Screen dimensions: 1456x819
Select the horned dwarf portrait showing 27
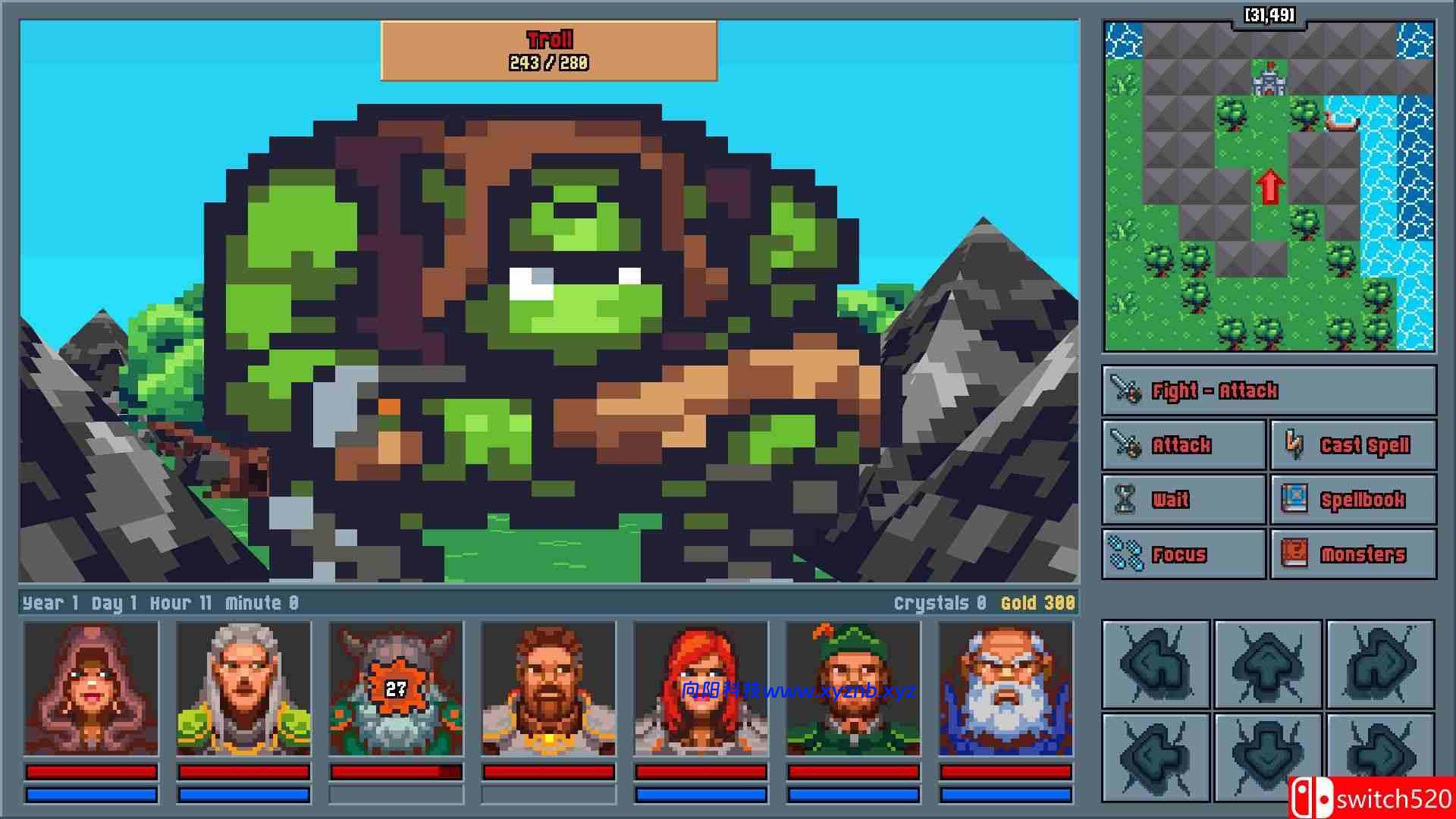[396, 689]
